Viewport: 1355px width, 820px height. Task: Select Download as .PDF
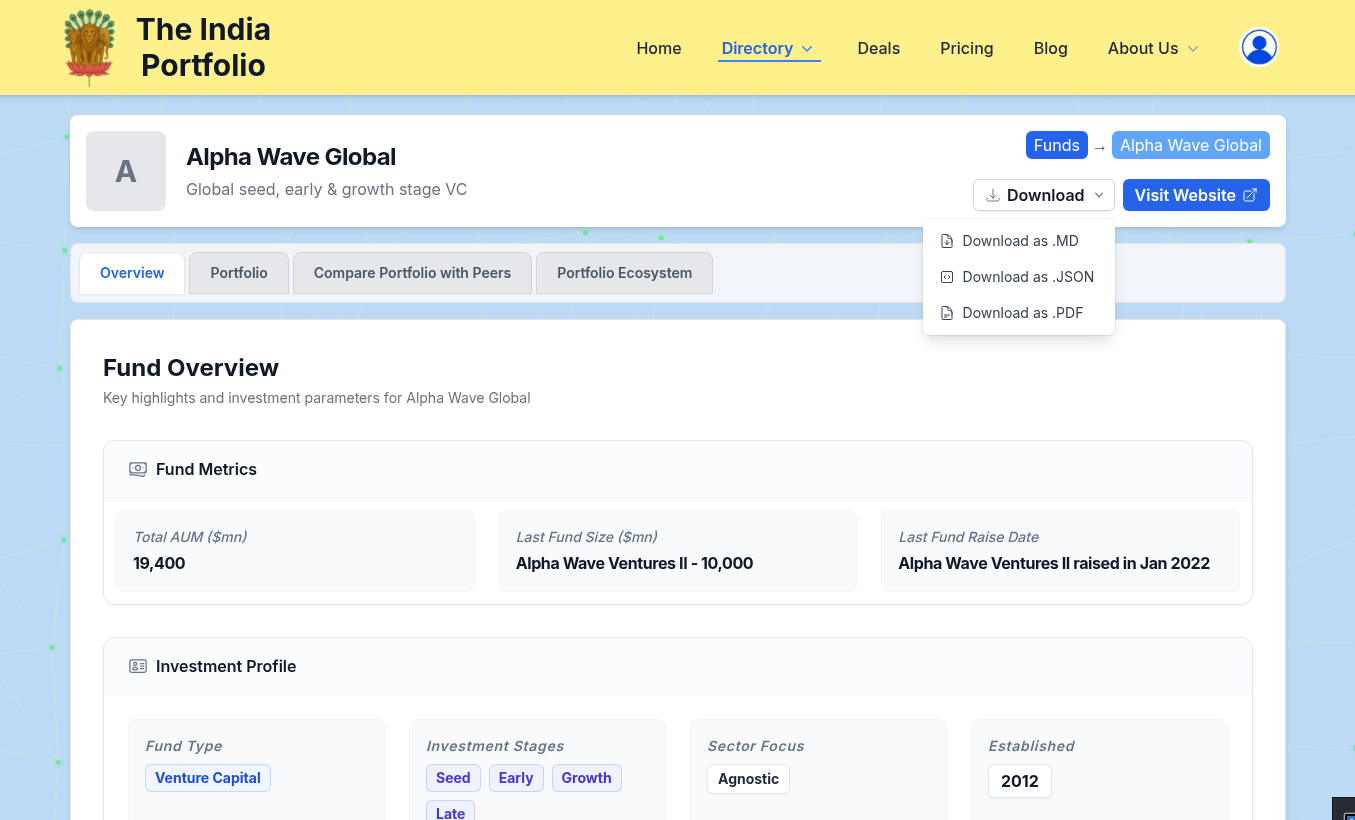click(1019, 313)
